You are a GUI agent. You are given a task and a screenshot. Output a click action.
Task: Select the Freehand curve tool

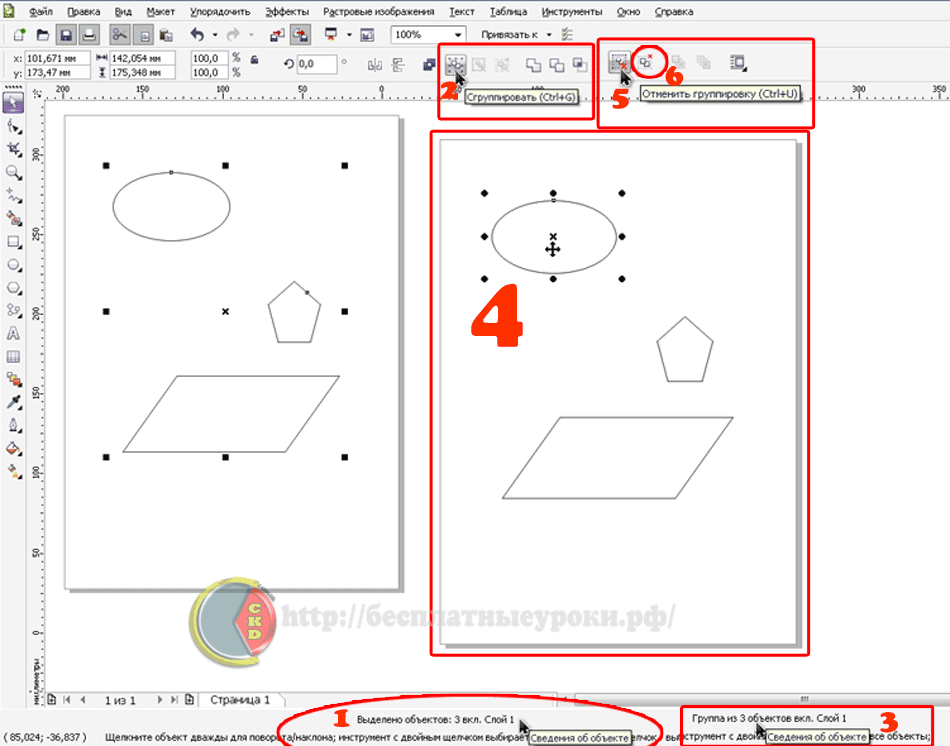click(13, 195)
